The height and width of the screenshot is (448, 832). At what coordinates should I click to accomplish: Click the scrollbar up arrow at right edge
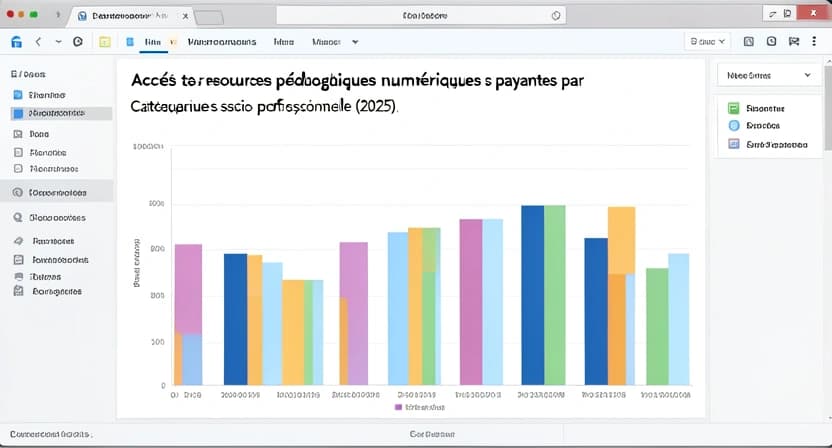828,62
